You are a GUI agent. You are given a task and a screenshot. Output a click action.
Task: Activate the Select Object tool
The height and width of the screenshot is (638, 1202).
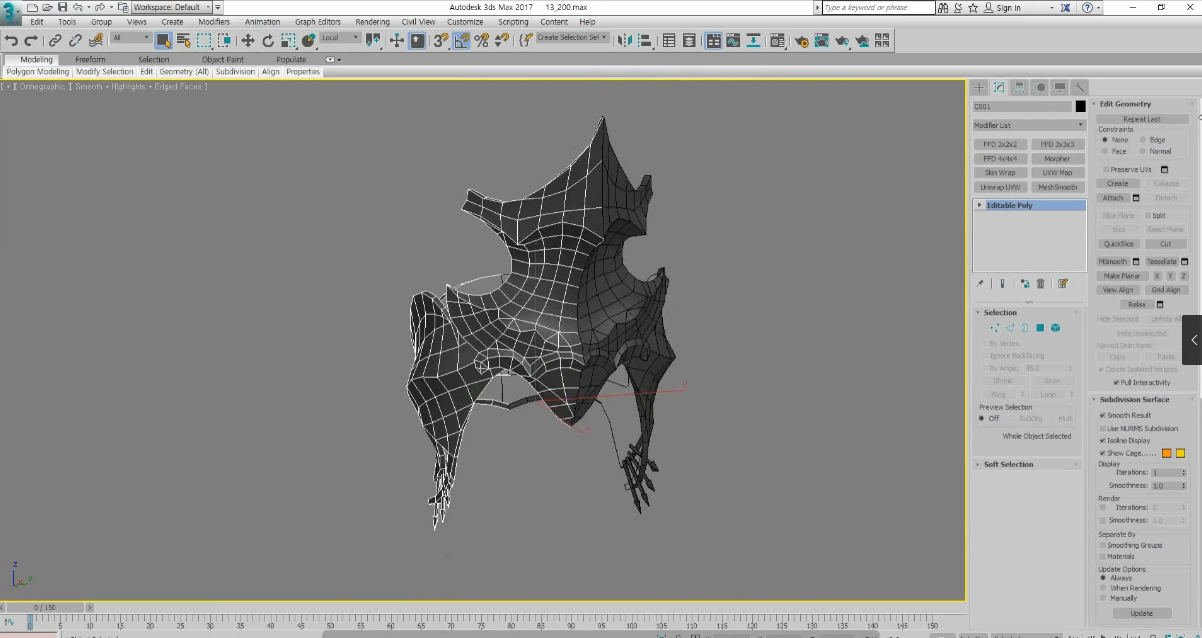click(x=163, y=40)
